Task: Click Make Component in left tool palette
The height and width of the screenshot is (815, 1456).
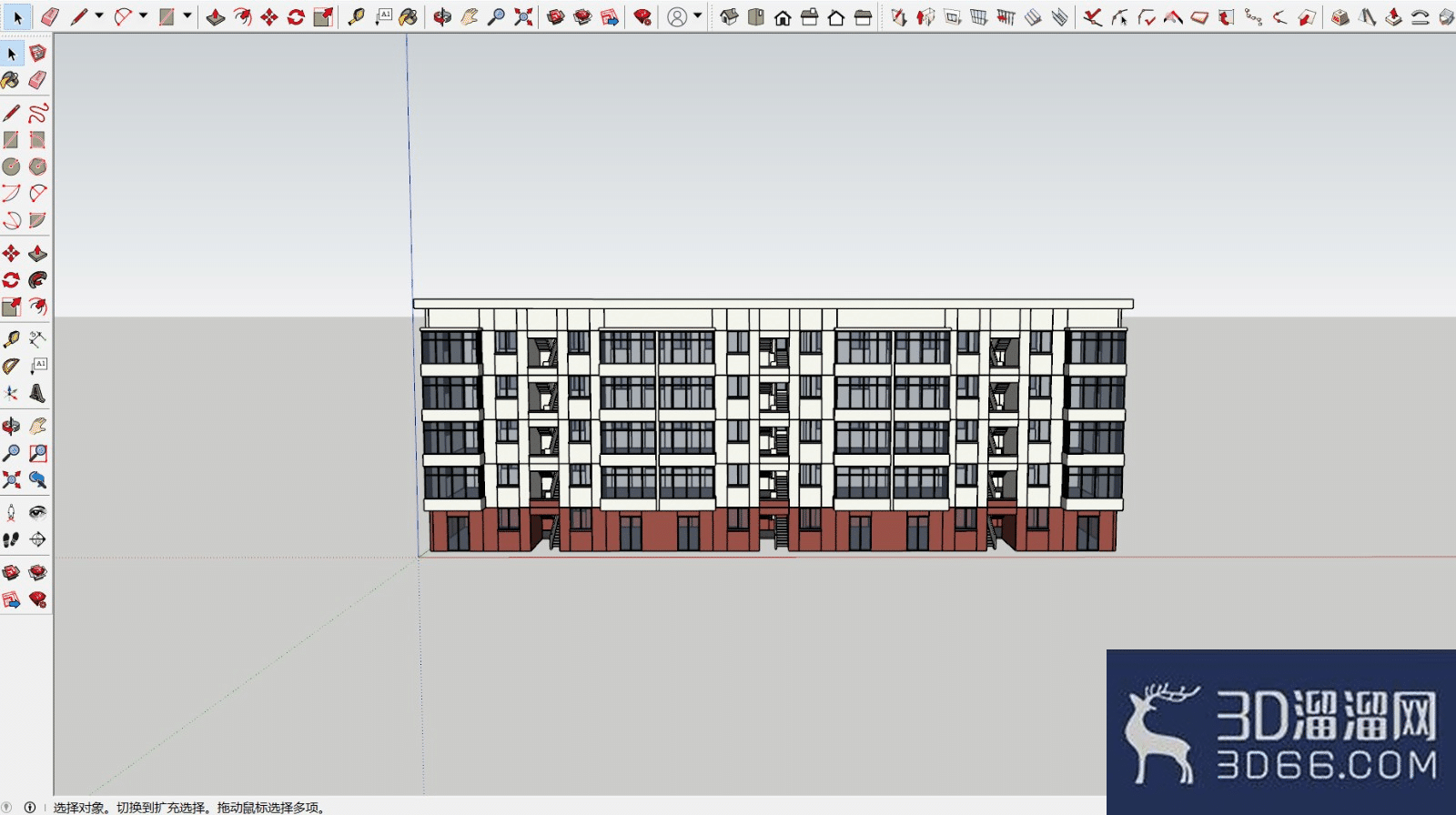Action: [x=37, y=54]
